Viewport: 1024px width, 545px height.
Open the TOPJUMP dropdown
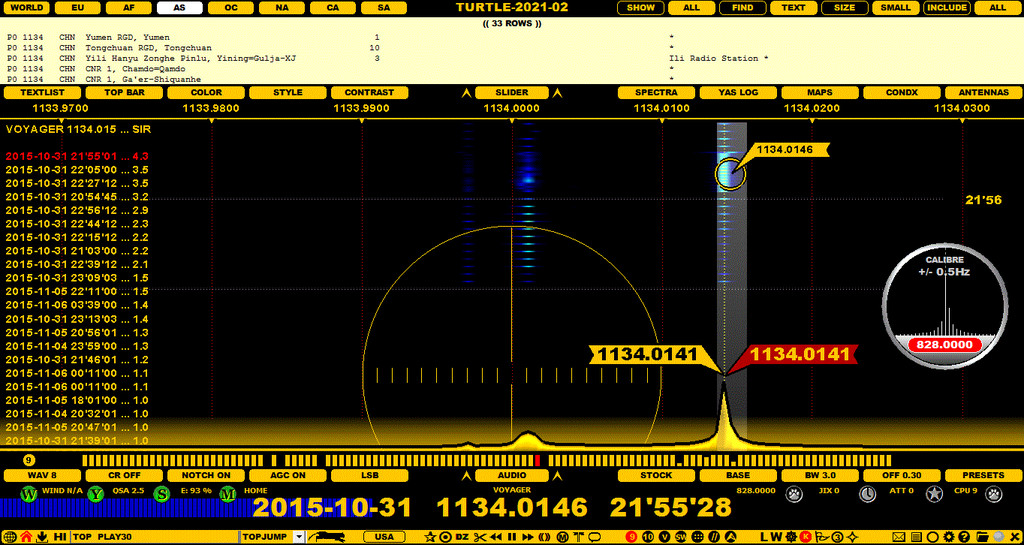(x=271, y=537)
